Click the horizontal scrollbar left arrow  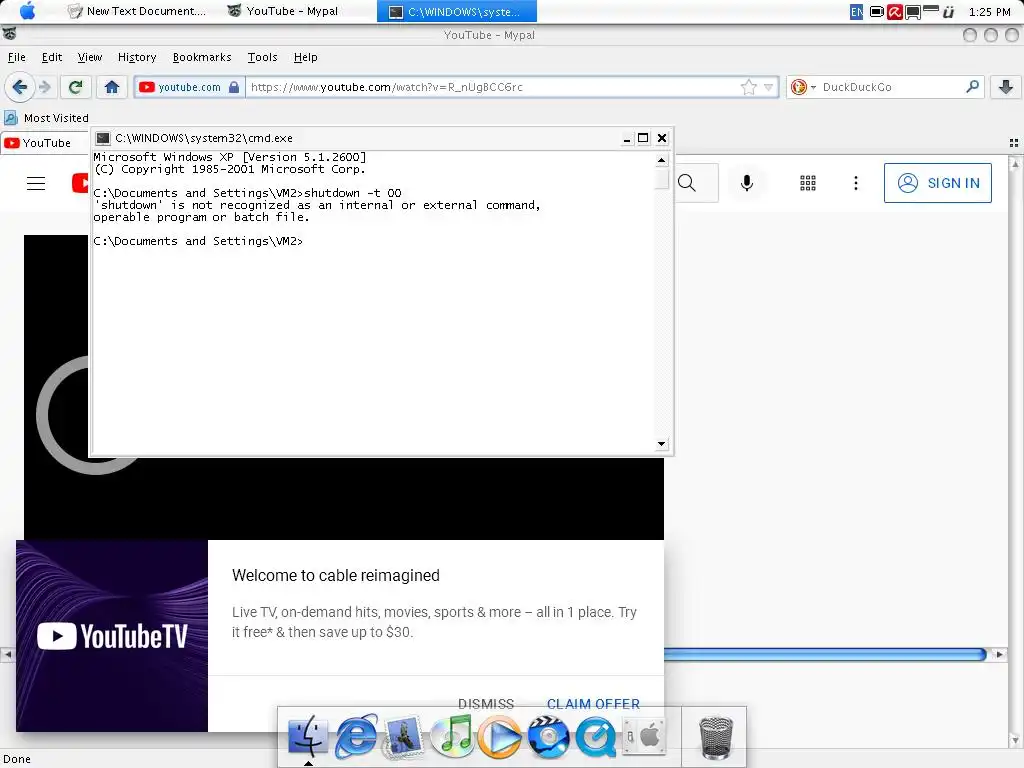pos(7,654)
